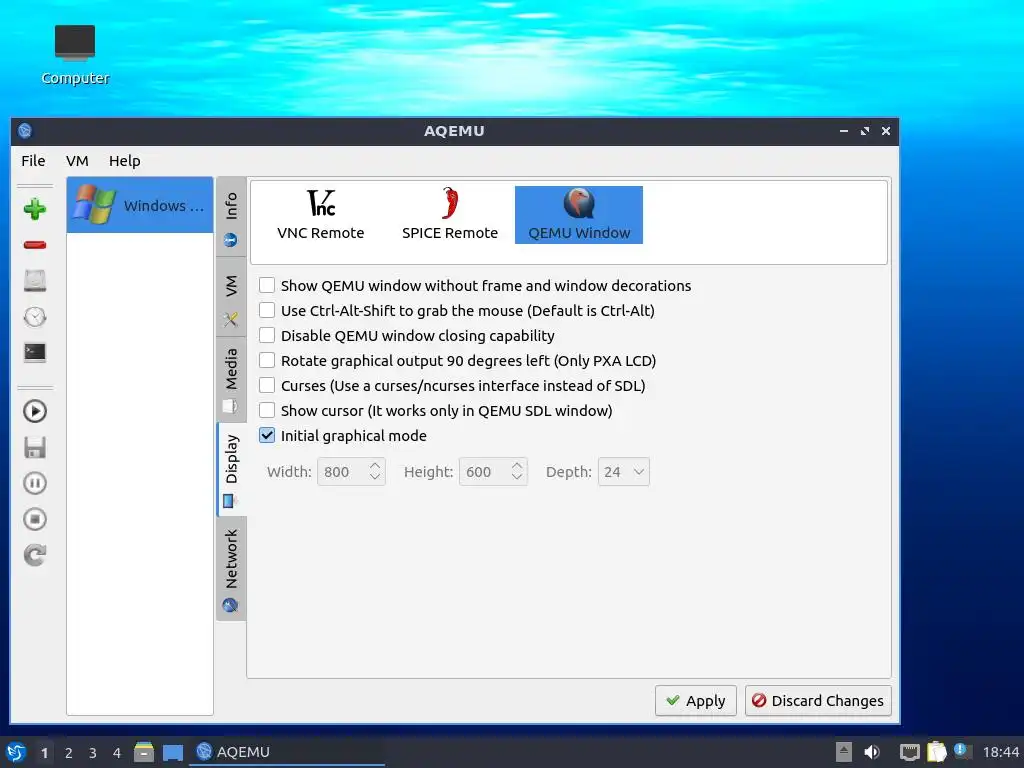Check Disable QEMU window closing capability
The width and height of the screenshot is (1024, 768).
pos(267,335)
